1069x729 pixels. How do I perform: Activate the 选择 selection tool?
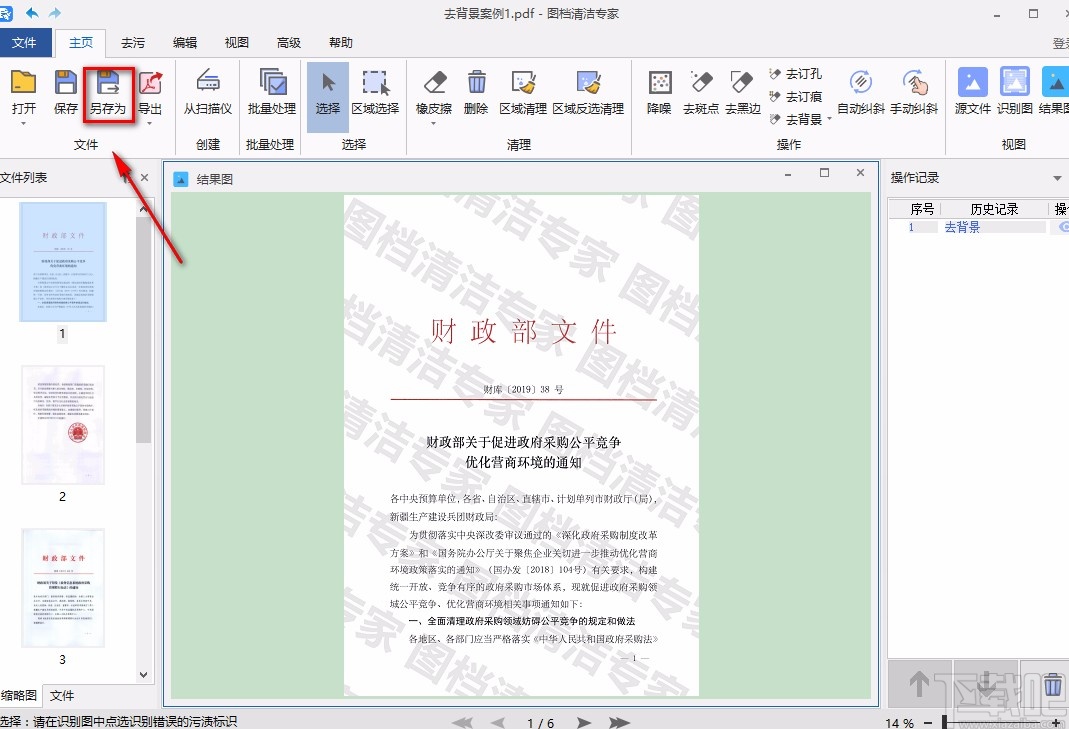[327, 95]
